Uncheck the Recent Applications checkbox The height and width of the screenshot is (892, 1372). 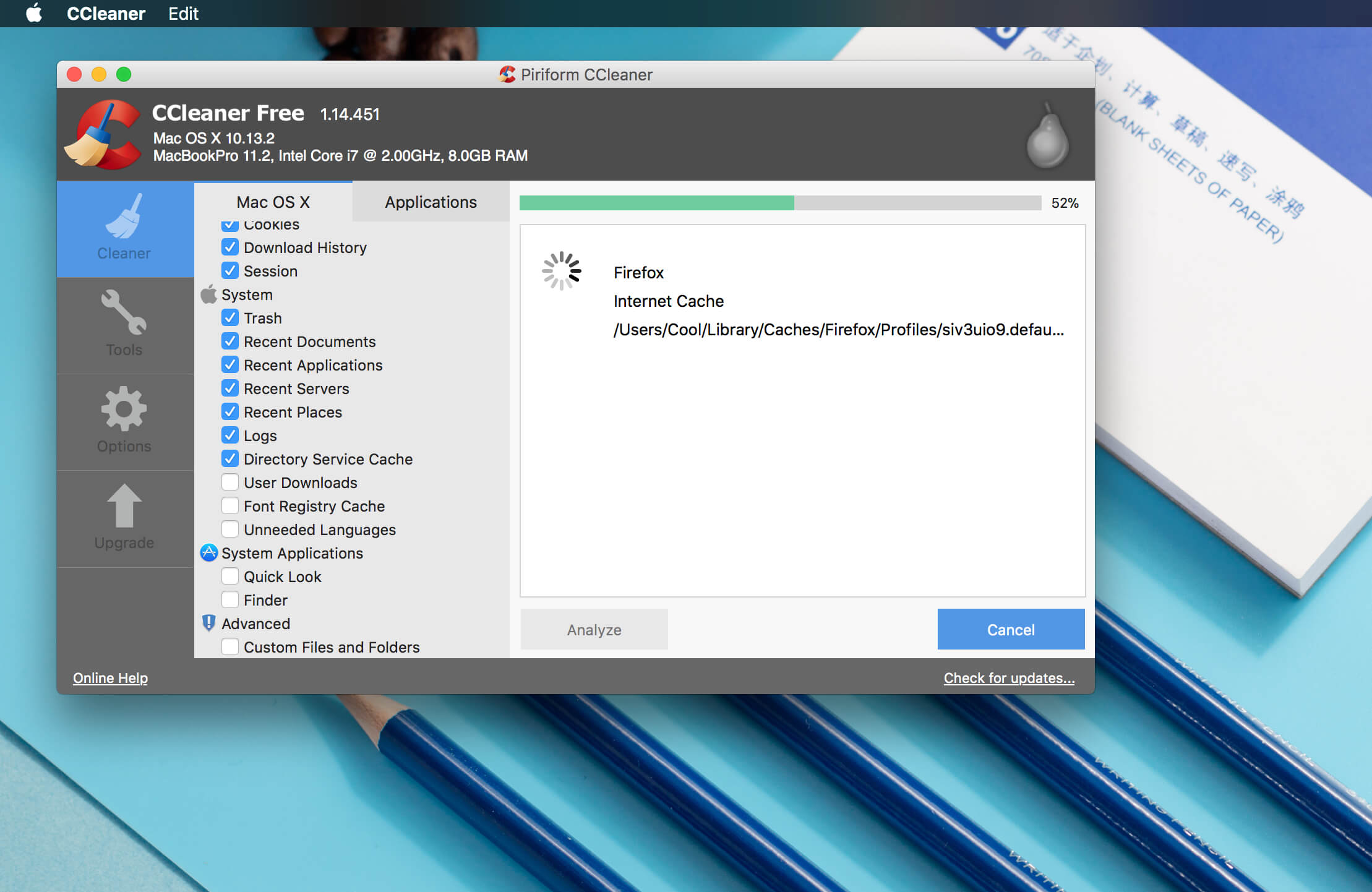point(230,365)
